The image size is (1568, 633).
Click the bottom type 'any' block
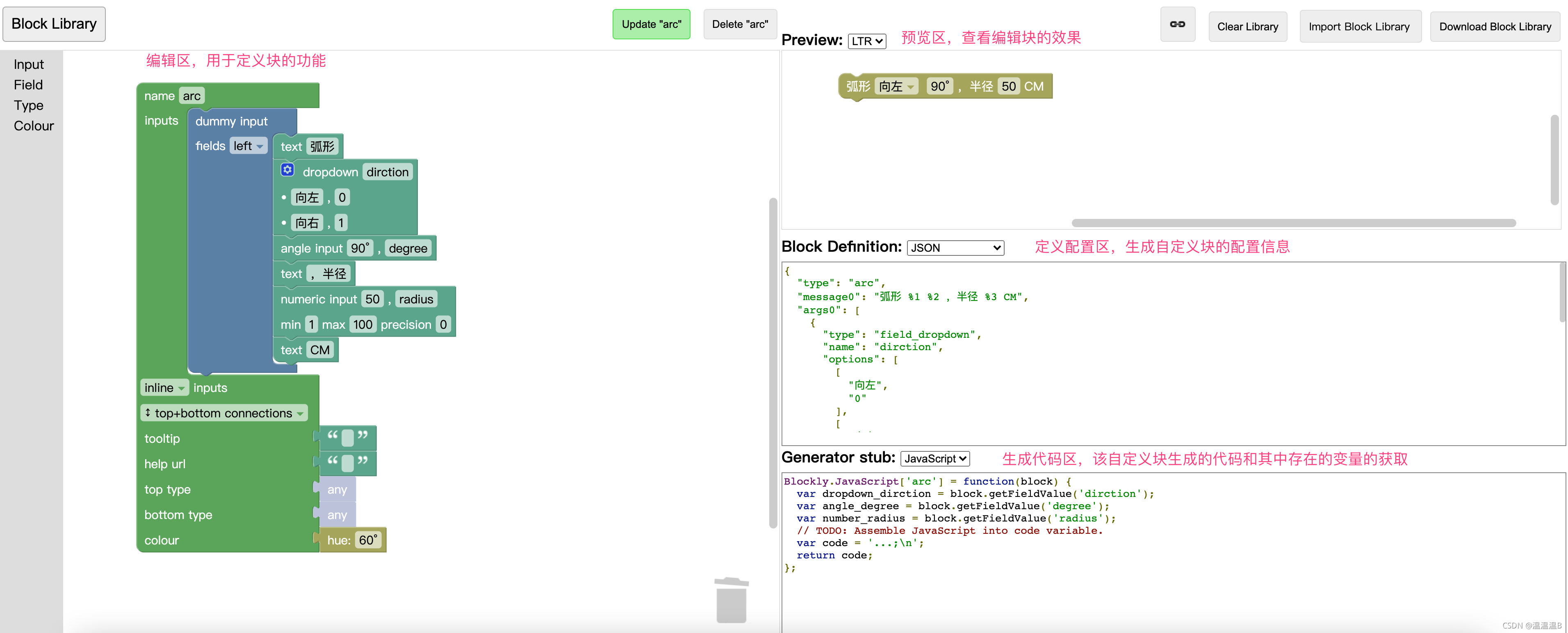pyautogui.click(x=337, y=515)
